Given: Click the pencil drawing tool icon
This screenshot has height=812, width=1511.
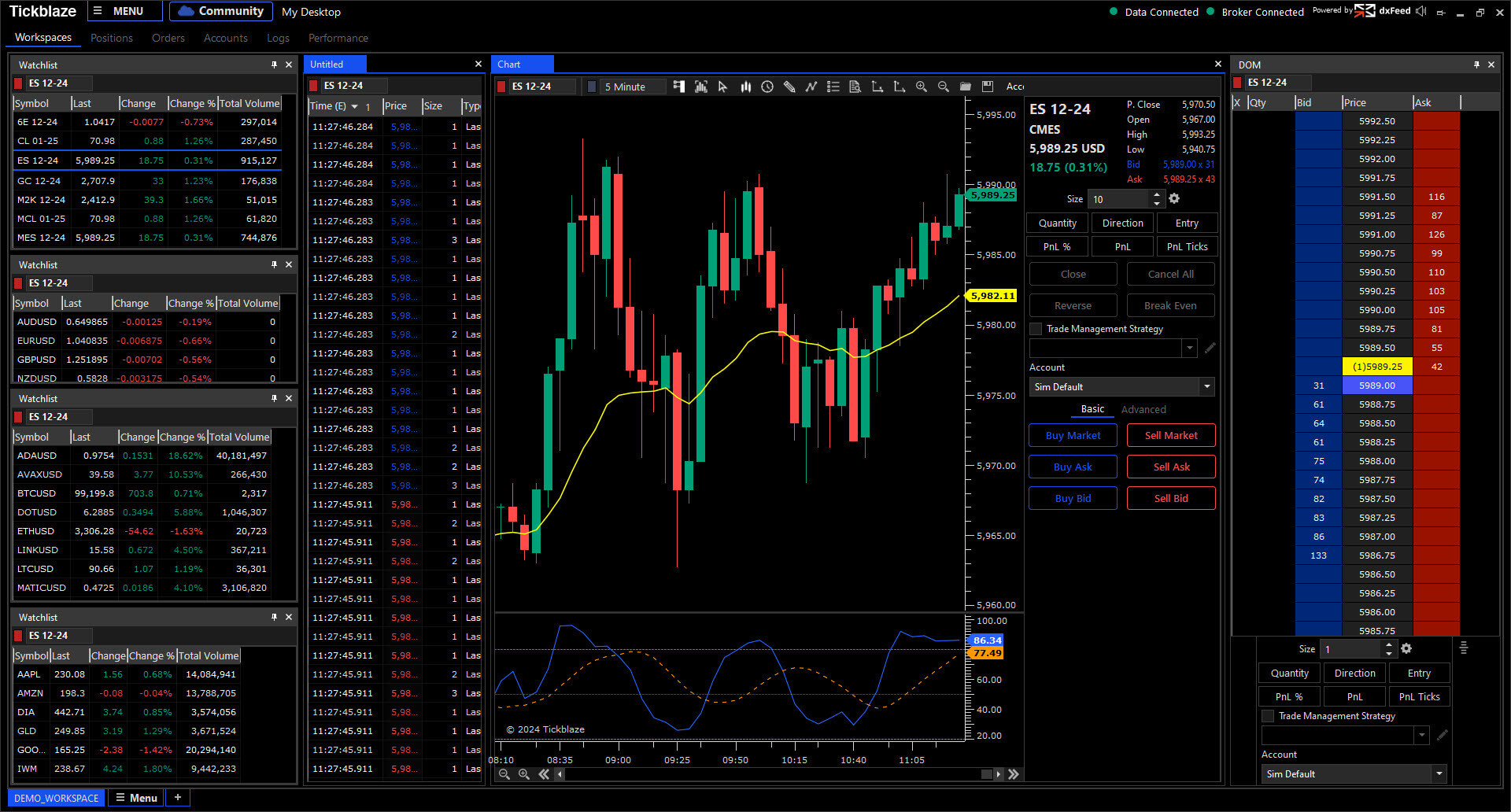Looking at the screenshot, I should click(x=789, y=87).
